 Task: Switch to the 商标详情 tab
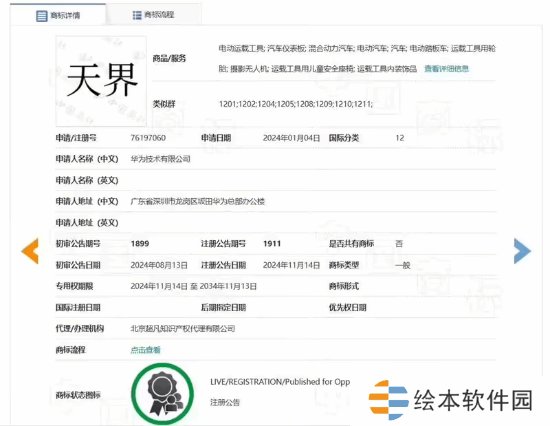click(x=58, y=15)
